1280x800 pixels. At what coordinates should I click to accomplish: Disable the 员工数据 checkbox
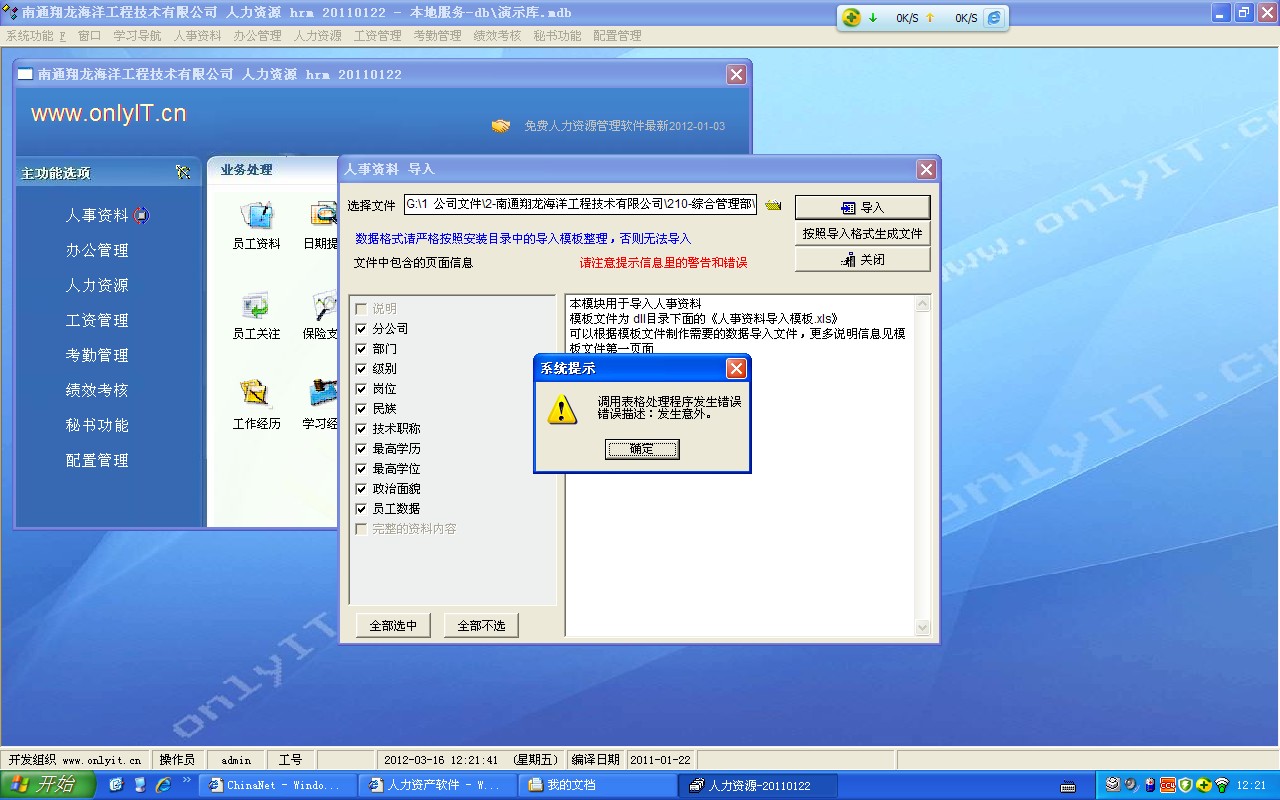coord(361,509)
